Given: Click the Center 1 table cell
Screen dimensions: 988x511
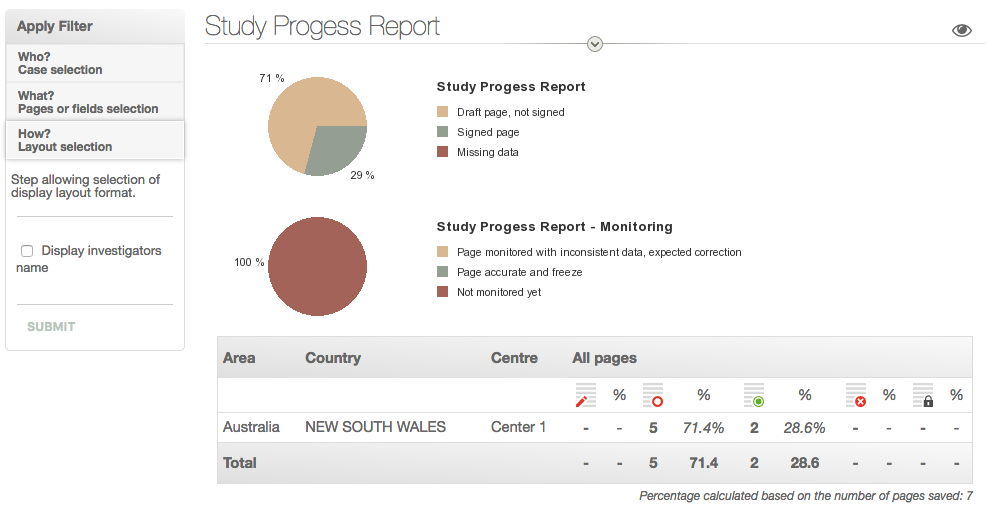Looking at the screenshot, I should 518,427.
